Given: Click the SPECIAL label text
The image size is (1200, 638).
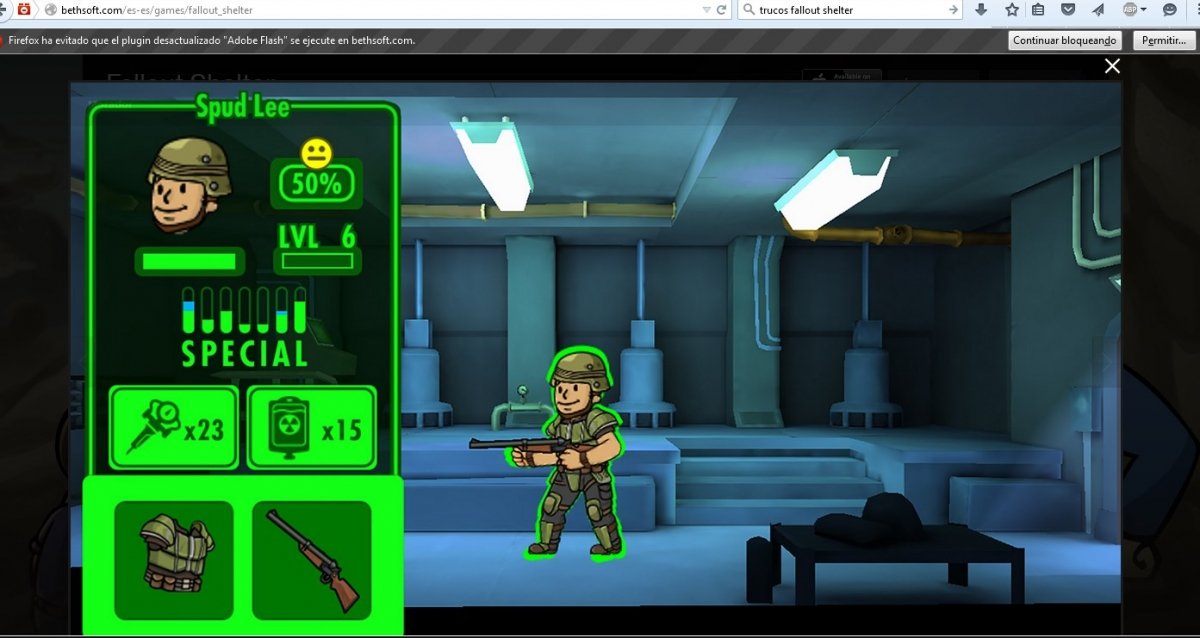Looking at the screenshot, I should click(245, 354).
